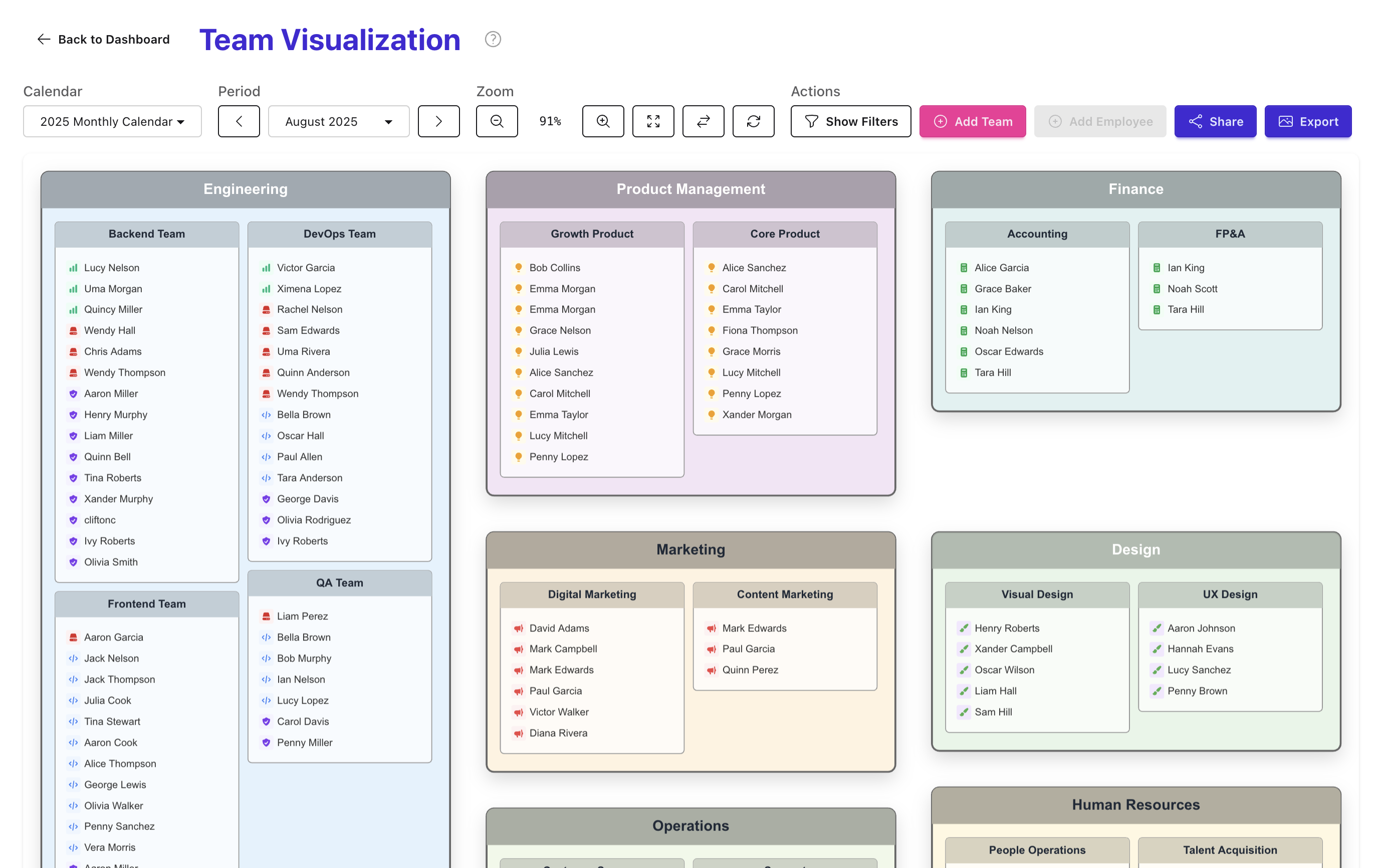Screen dimensions: 1381x868
Task: Click the brush icon beside Henry Roberts
Action: point(964,628)
